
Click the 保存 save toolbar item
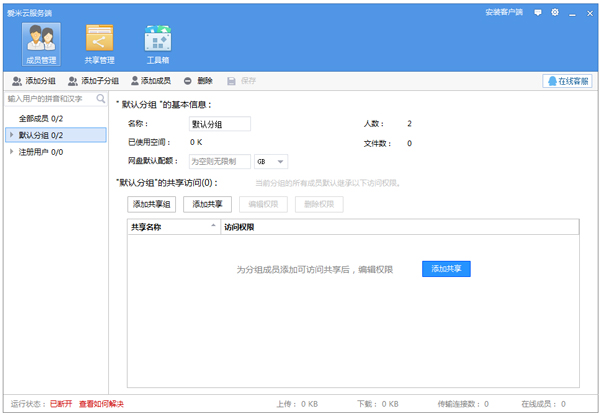point(241,81)
